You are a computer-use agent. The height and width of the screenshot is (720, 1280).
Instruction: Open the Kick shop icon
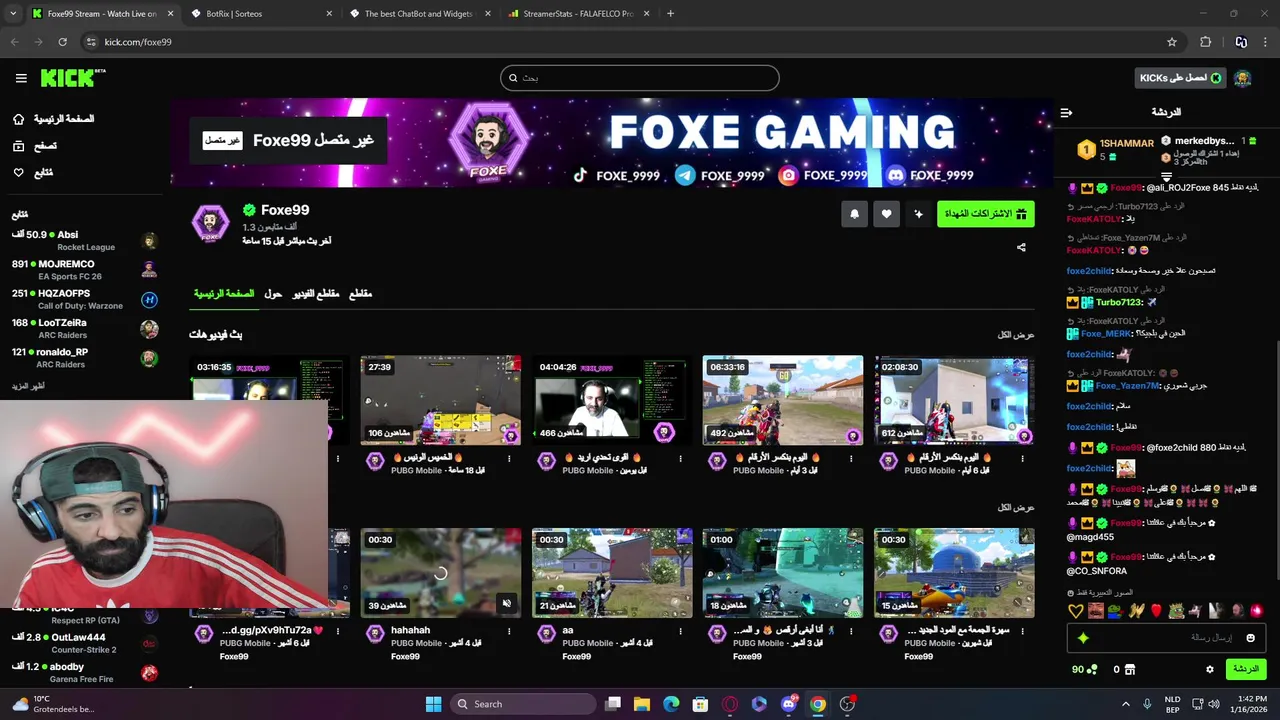1130,669
